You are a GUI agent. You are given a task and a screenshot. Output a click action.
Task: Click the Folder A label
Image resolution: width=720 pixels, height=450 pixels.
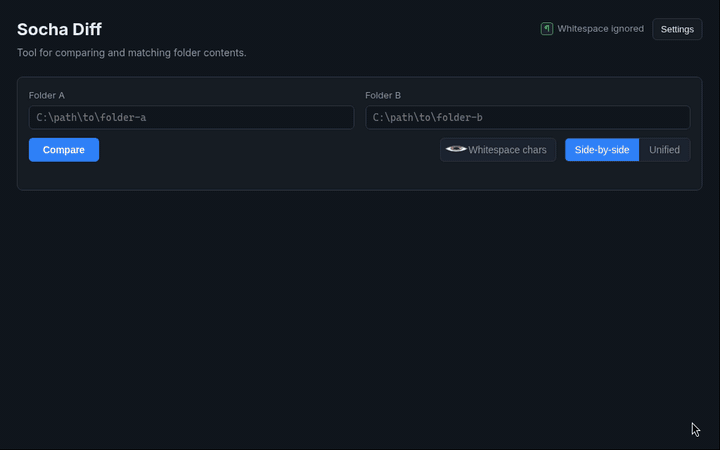[x=47, y=96]
